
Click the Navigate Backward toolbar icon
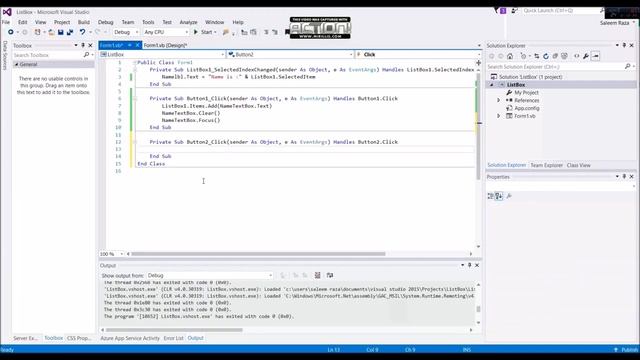click(x=11, y=32)
